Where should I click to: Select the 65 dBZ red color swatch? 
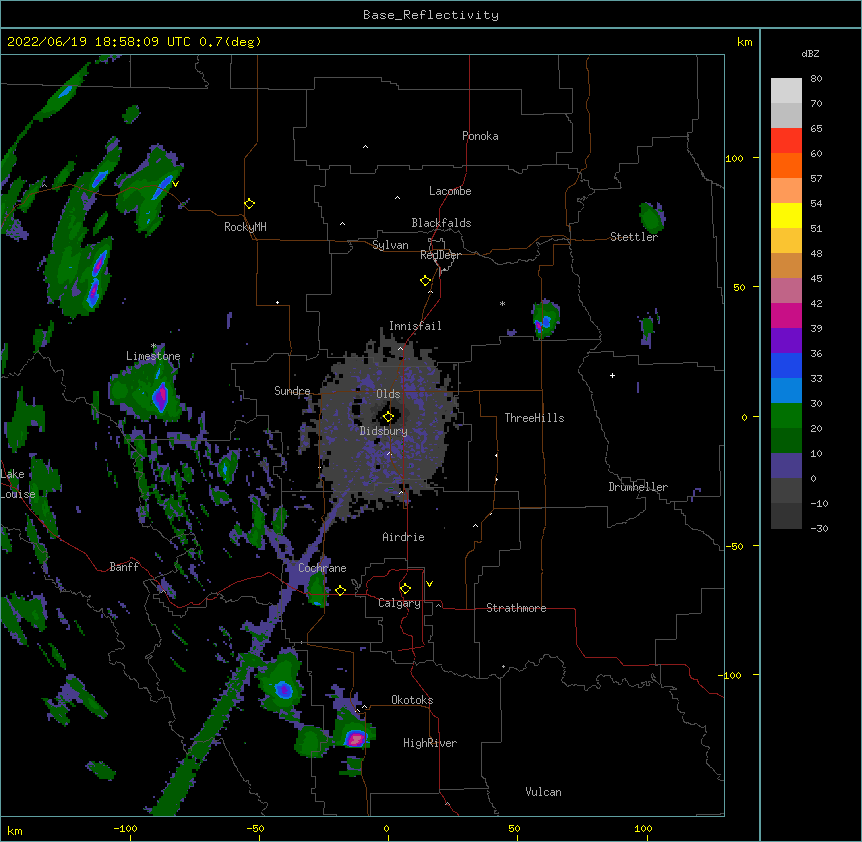pyautogui.click(x=786, y=140)
